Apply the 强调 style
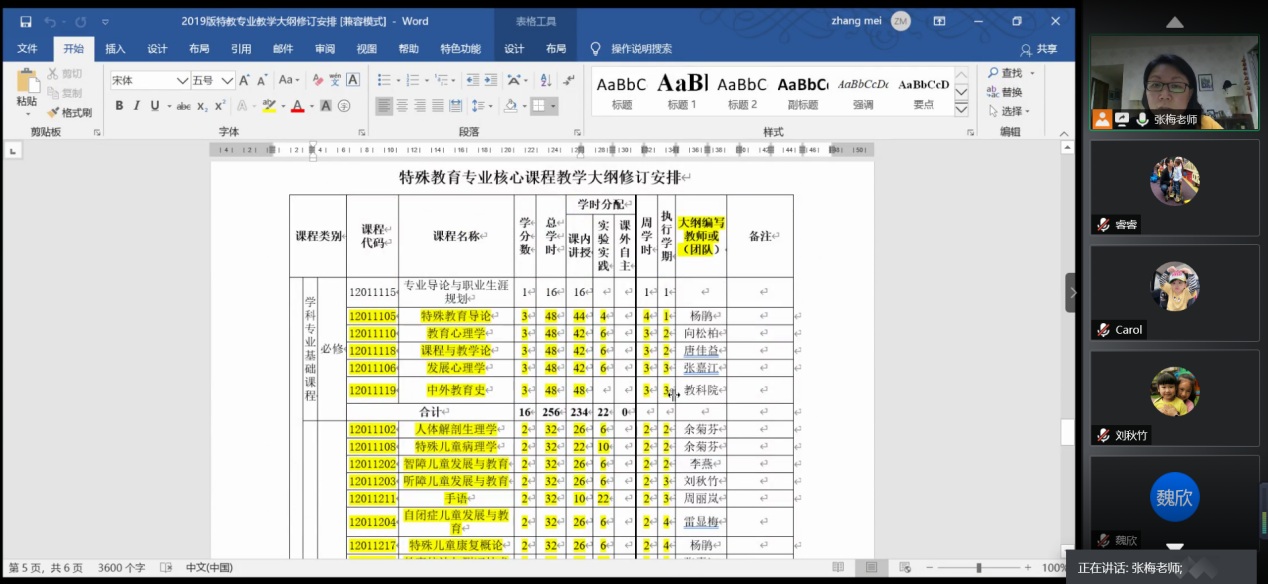1268x584 pixels. 863,90
